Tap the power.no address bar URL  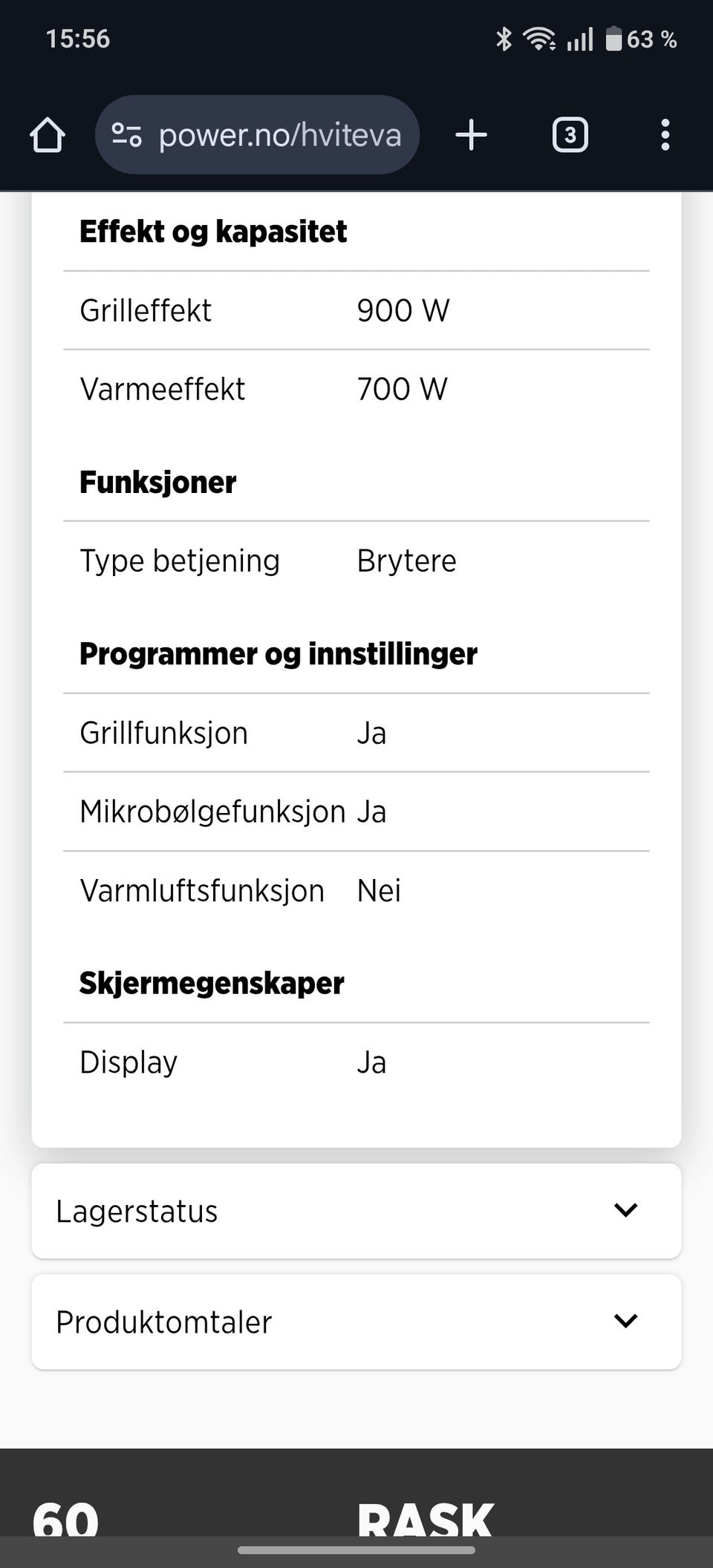(x=279, y=135)
